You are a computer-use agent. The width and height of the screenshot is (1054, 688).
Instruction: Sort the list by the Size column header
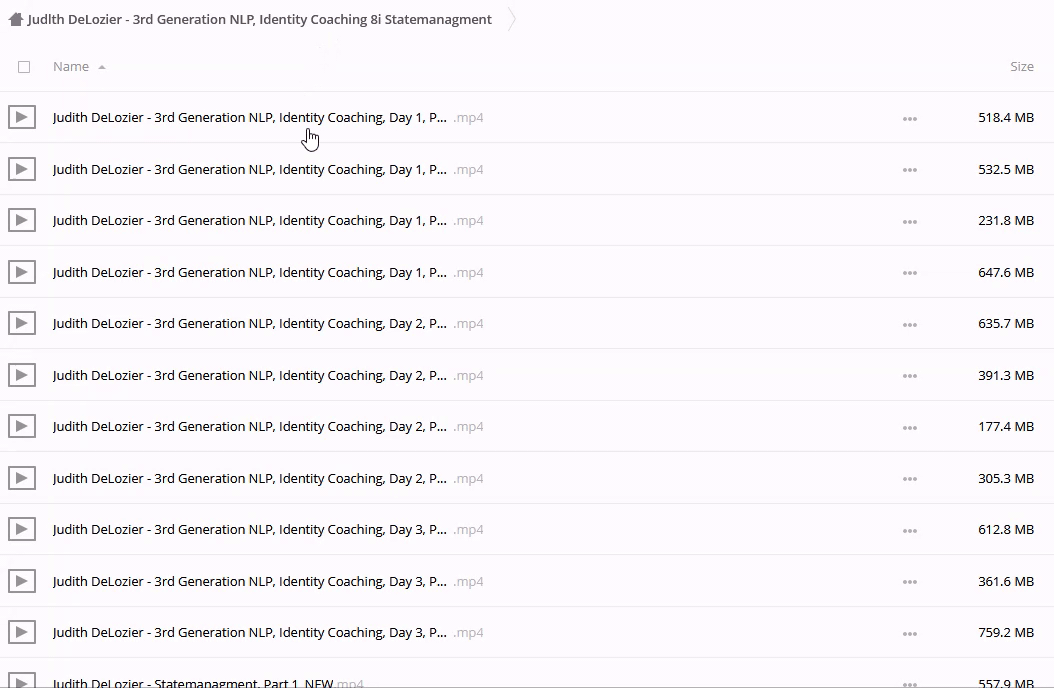pyautogui.click(x=1021, y=67)
